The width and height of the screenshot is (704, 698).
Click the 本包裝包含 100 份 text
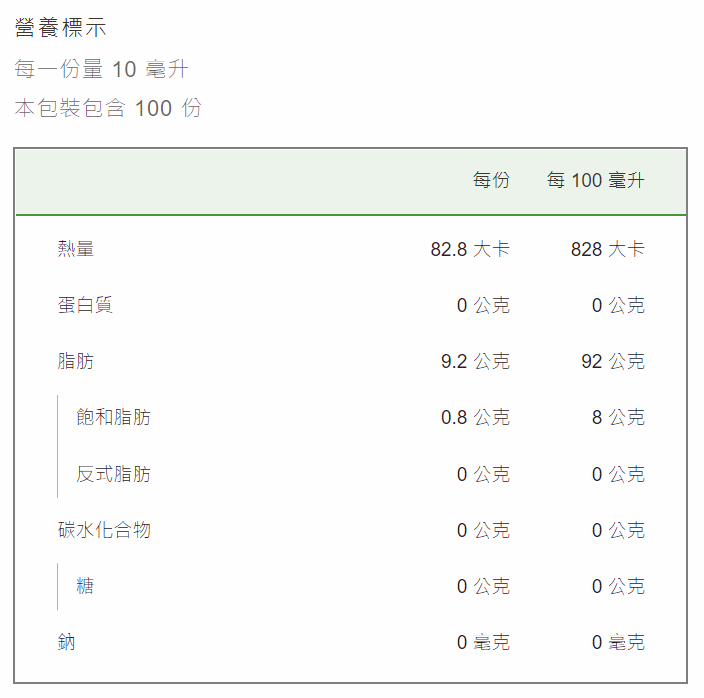[108, 108]
